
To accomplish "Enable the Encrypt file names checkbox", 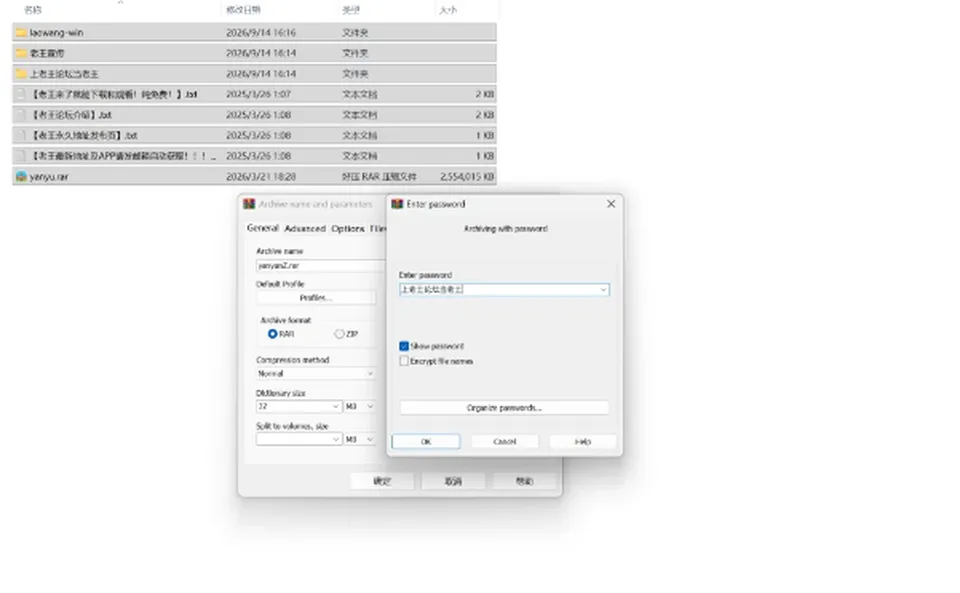I will 404,362.
